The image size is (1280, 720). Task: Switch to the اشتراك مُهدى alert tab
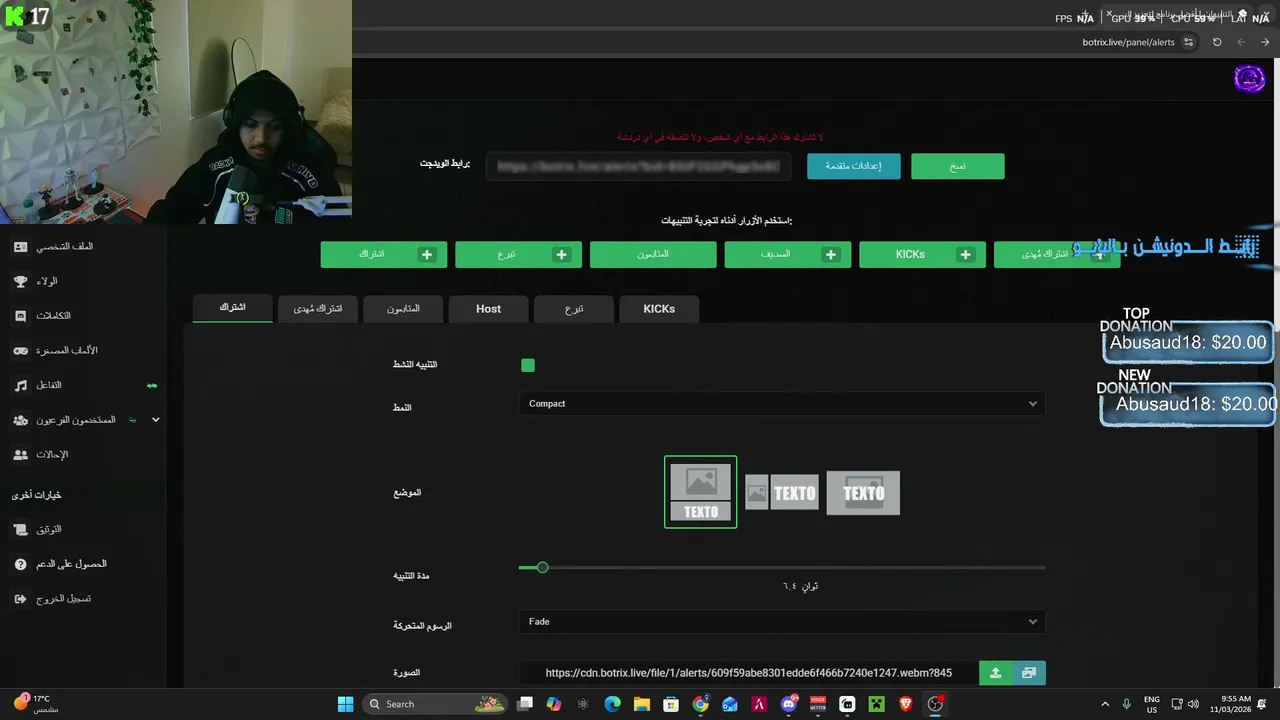click(x=318, y=309)
